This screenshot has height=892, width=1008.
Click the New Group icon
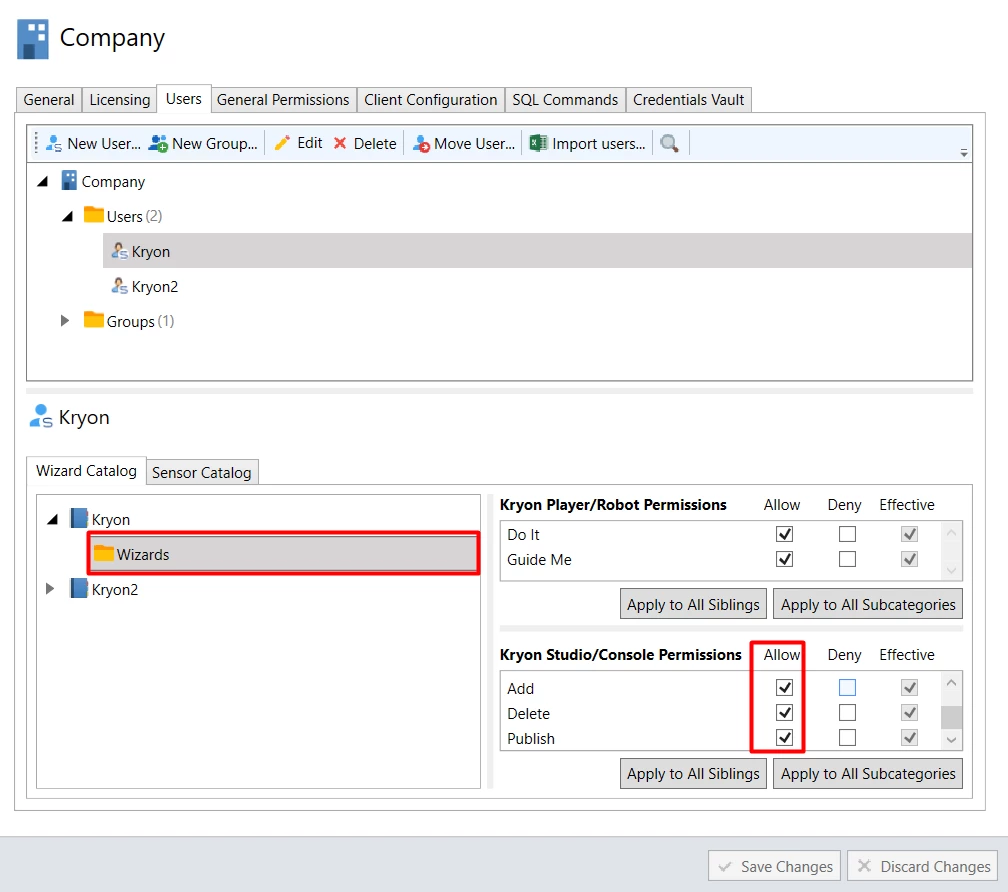click(158, 143)
